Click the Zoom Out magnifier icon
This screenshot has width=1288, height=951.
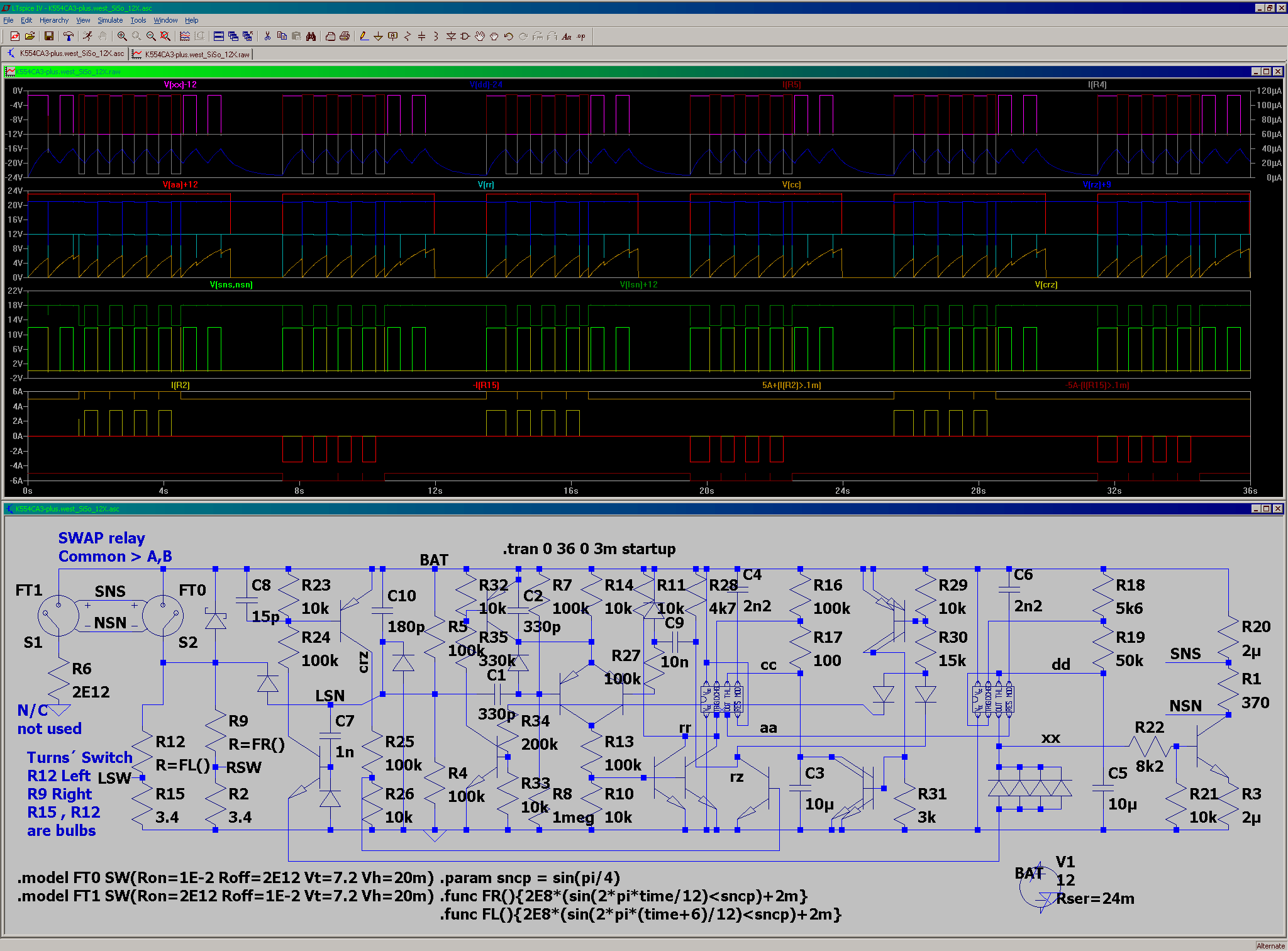(151, 36)
